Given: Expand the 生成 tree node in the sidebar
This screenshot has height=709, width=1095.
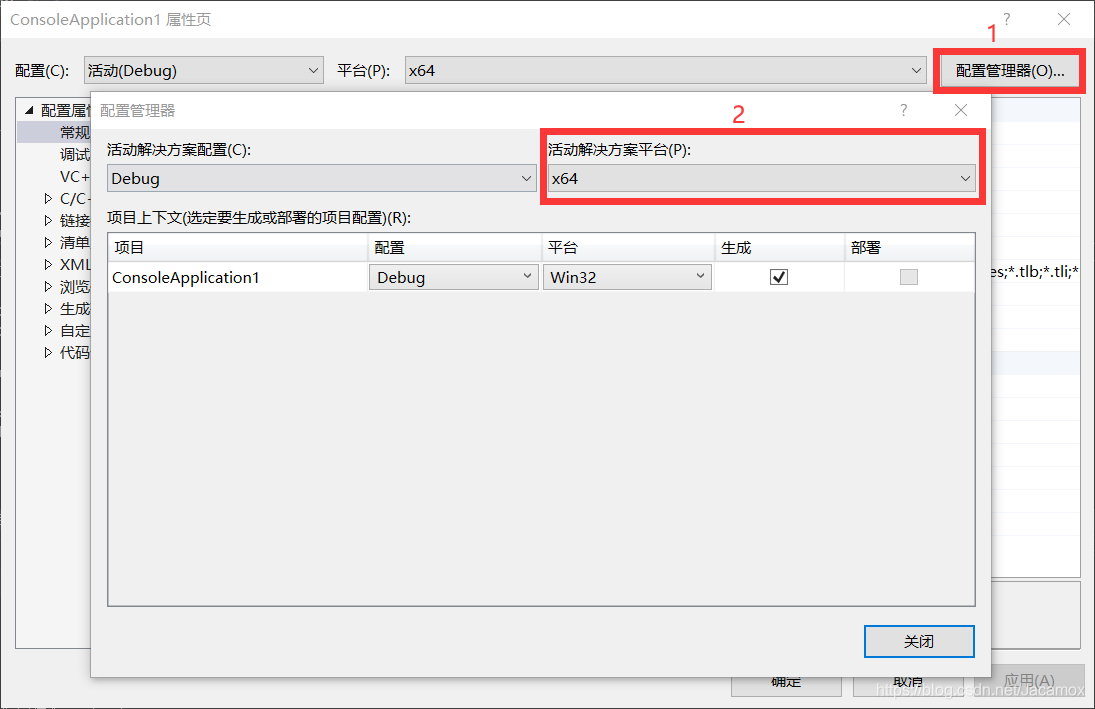Looking at the screenshot, I should [x=48, y=308].
